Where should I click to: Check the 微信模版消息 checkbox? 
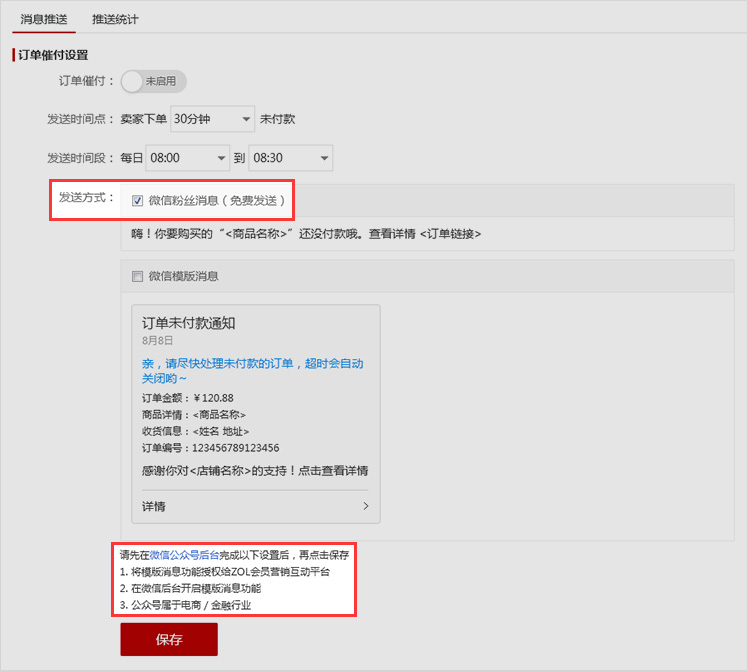click(137, 277)
